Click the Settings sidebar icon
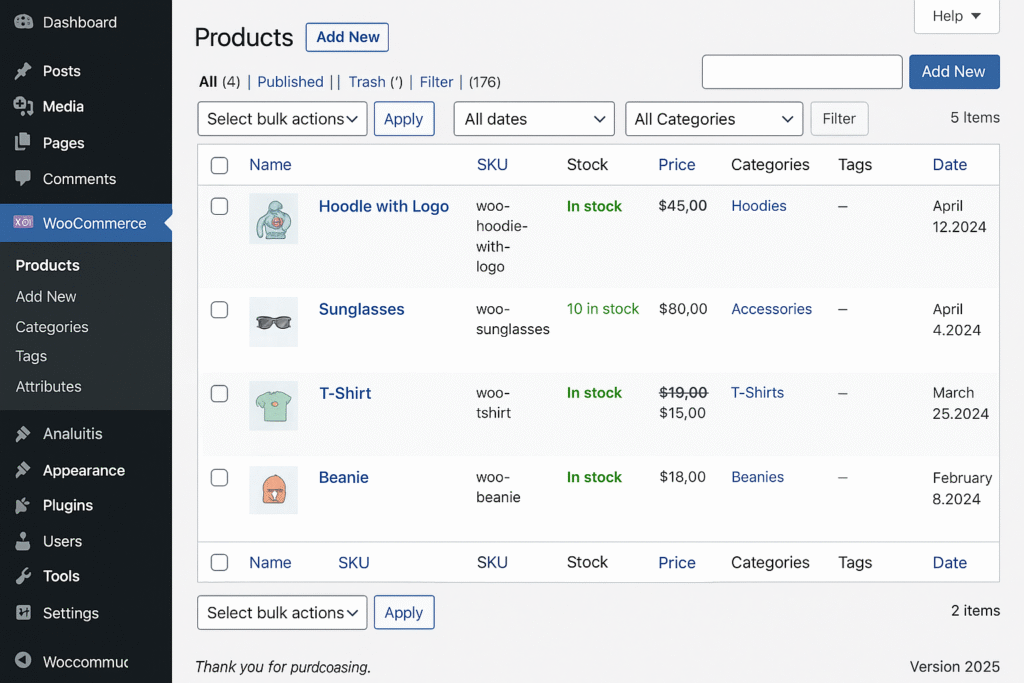Viewport: 1024px width, 683px height. 24,612
